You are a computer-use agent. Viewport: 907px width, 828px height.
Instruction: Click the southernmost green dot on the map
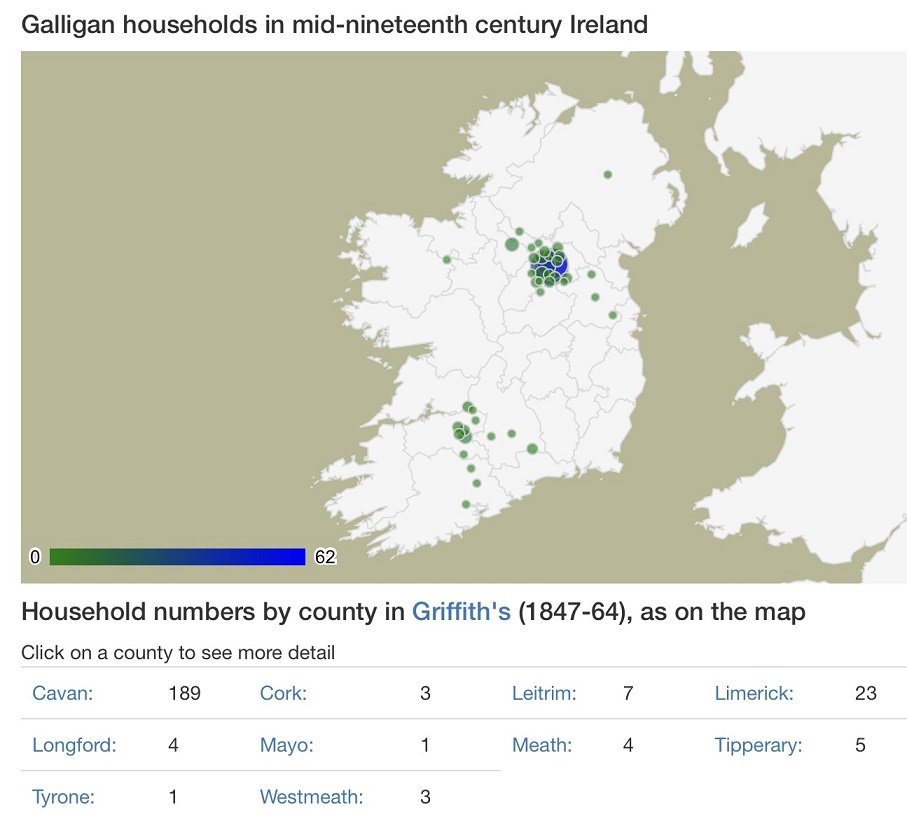coord(467,505)
